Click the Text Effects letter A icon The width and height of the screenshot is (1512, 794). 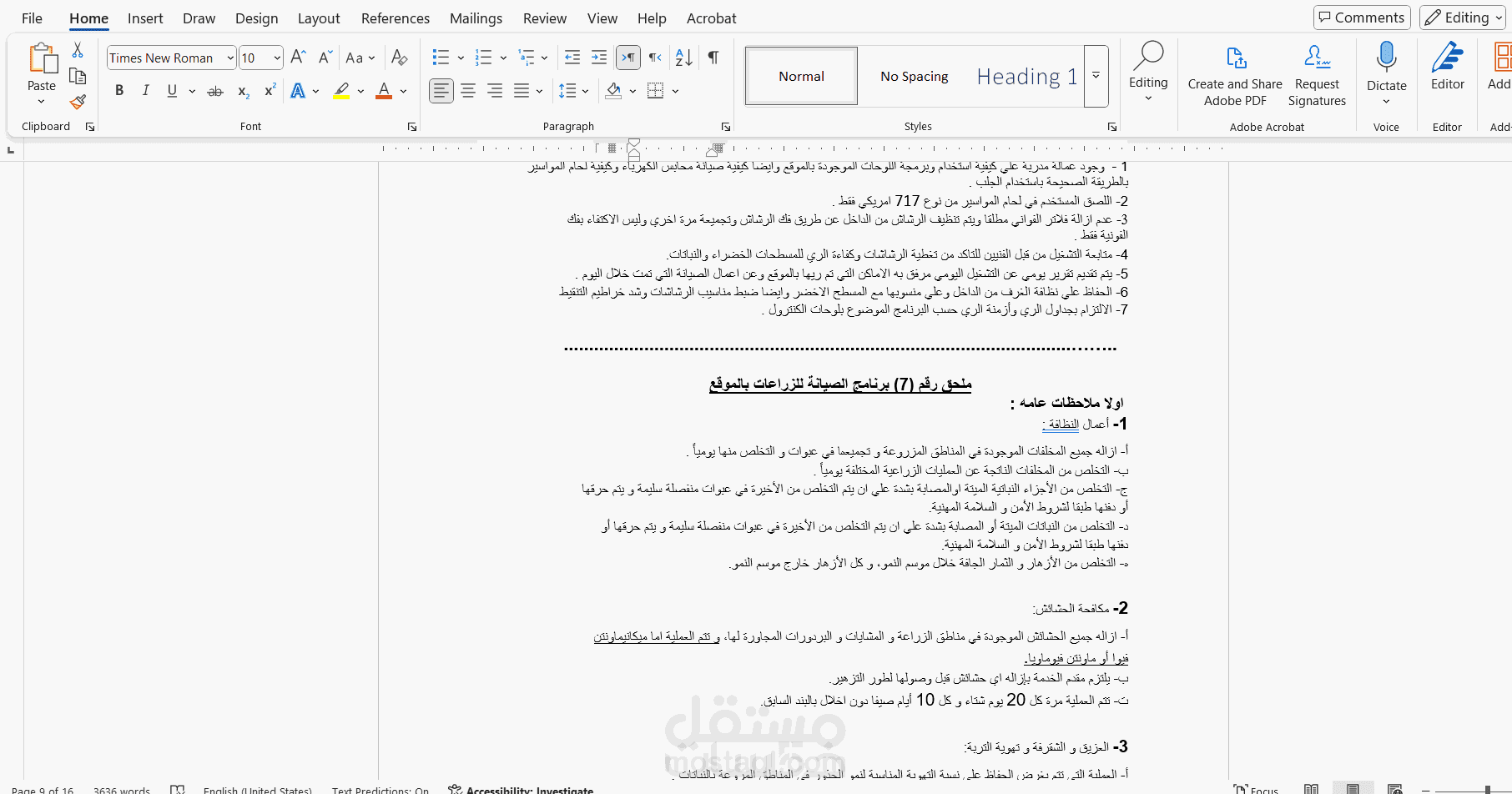click(x=298, y=91)
